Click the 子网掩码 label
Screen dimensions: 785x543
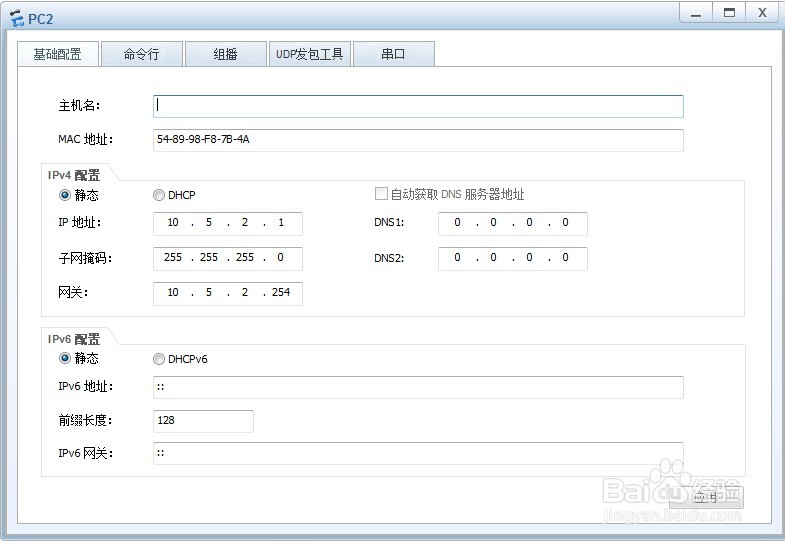coord(85,258)
